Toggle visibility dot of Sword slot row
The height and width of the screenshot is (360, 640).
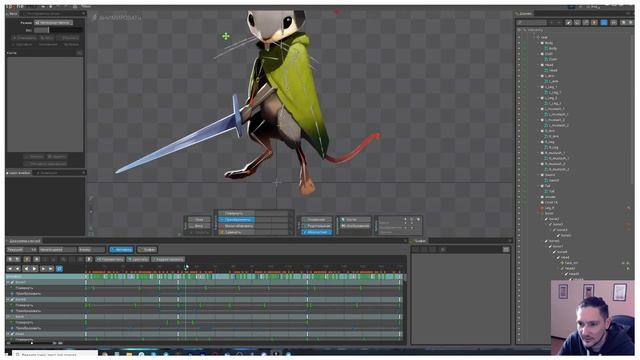[520, 175]
